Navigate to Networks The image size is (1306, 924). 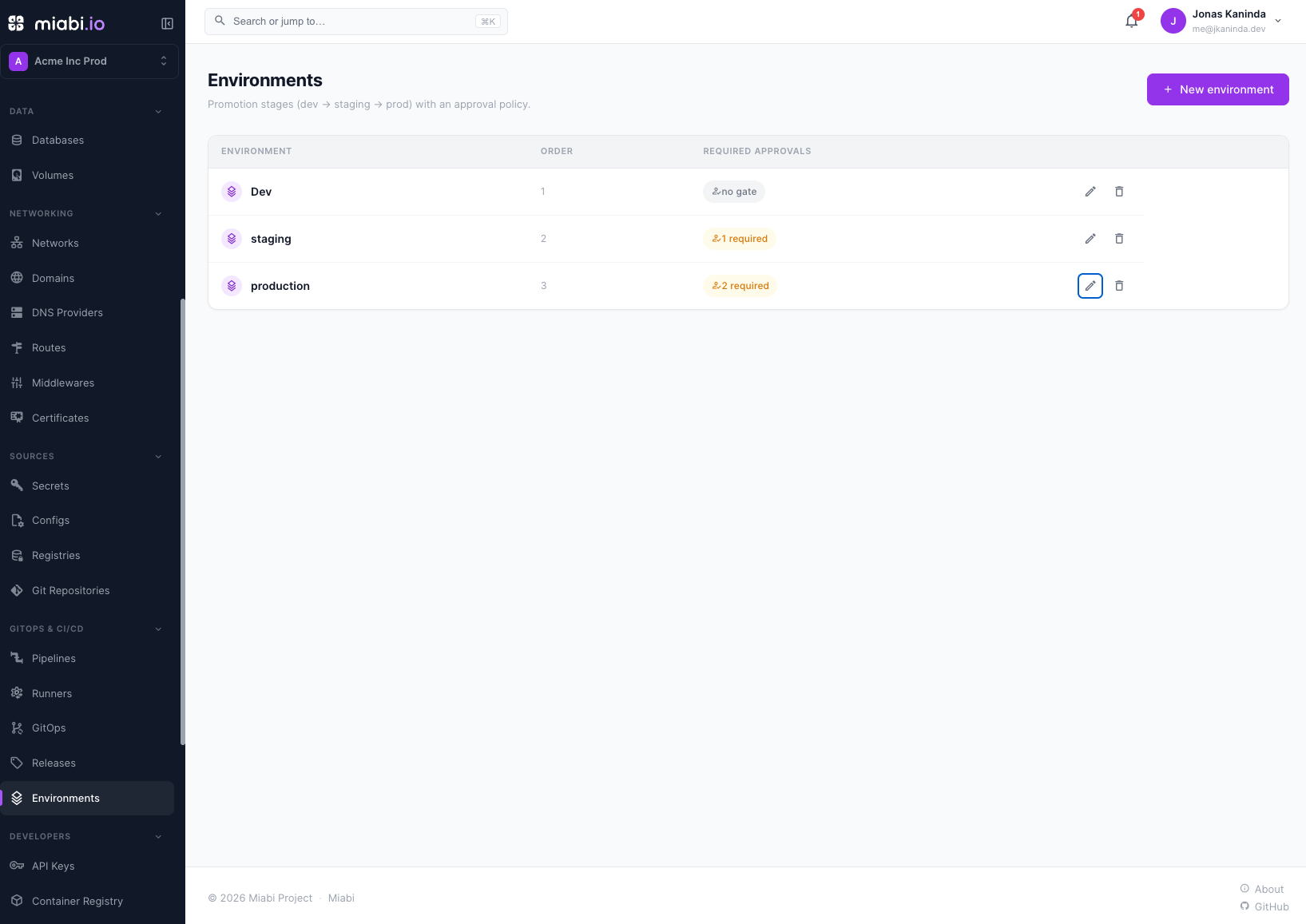[87, 244]
